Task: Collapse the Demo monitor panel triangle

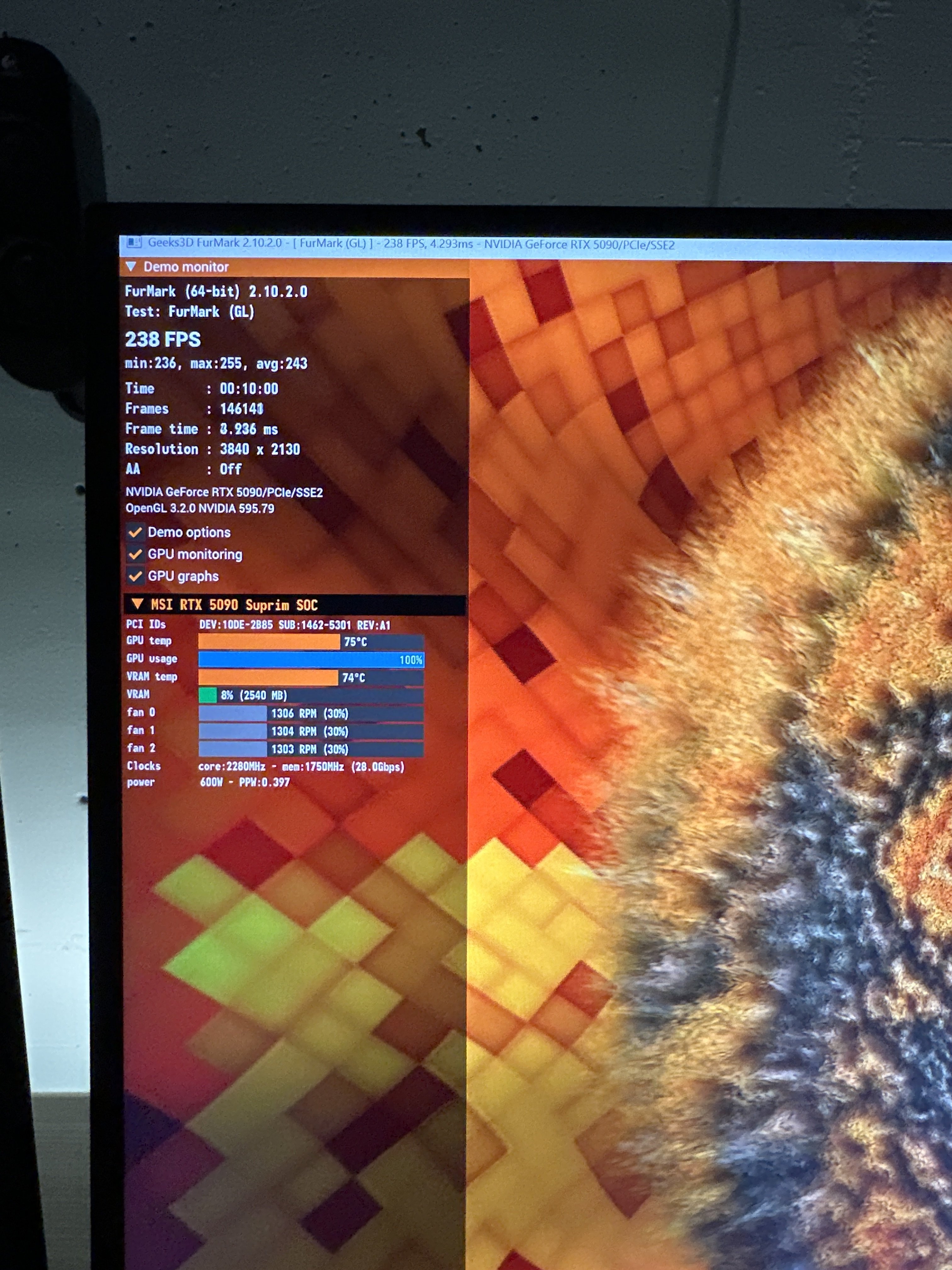Action: click(x=131, y=266)
